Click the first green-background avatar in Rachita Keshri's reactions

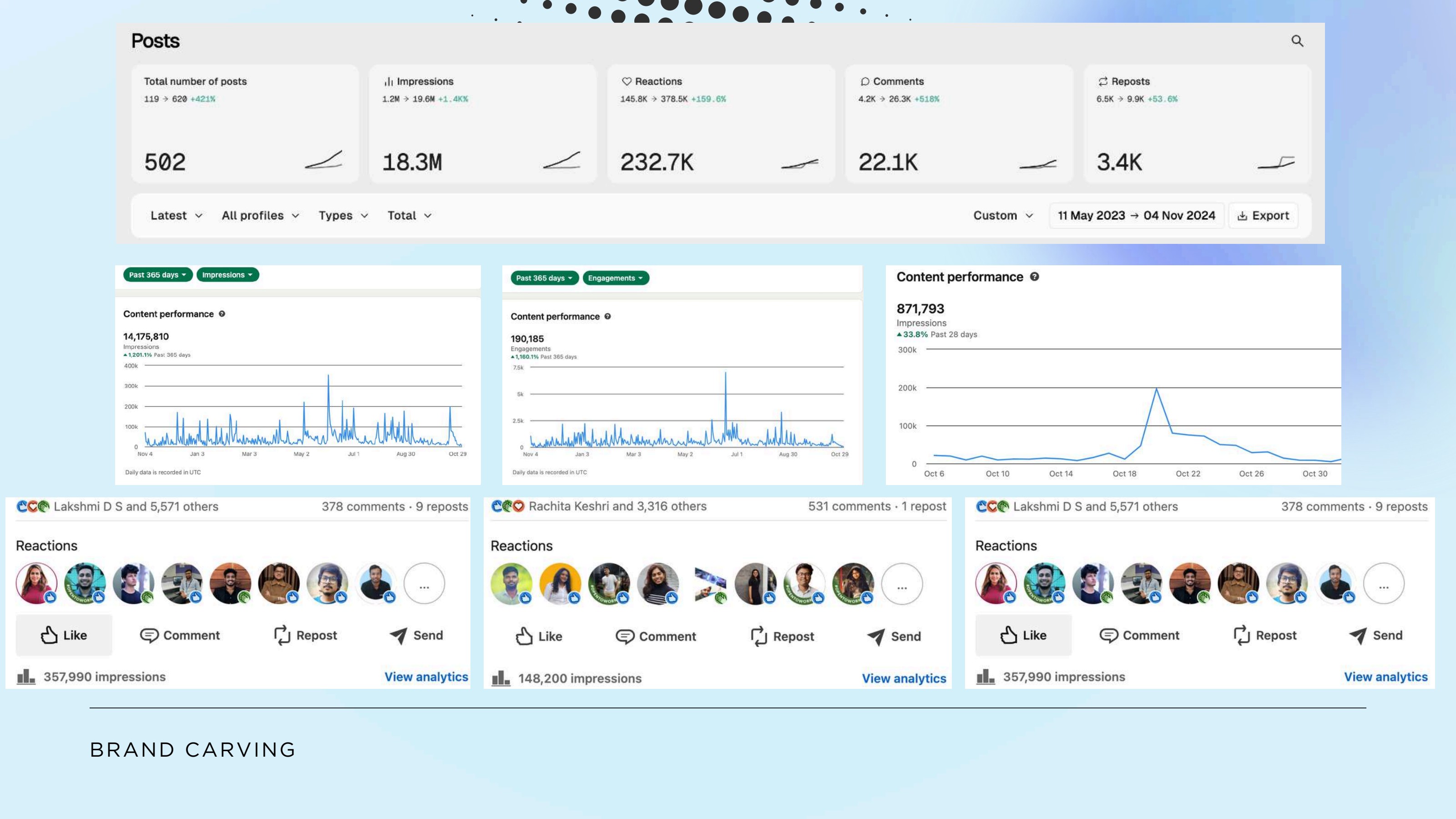pos(511,584)
